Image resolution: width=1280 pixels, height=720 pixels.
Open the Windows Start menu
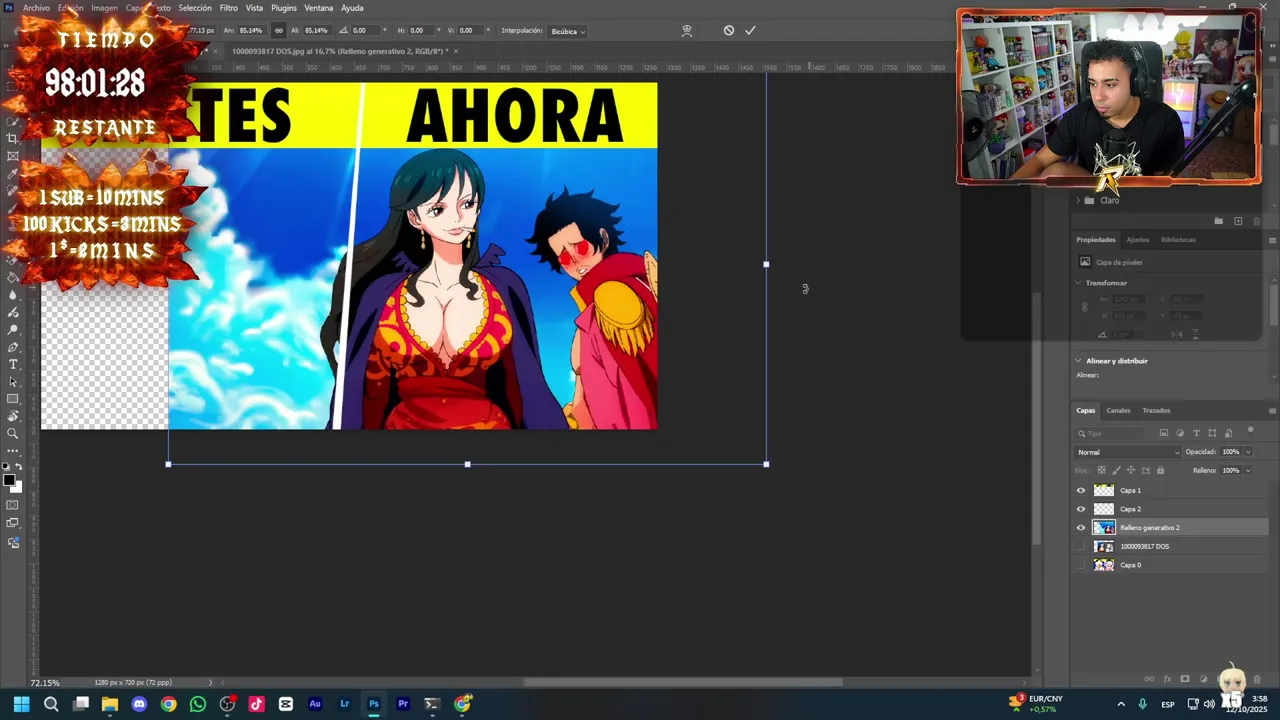pos(22,704)
